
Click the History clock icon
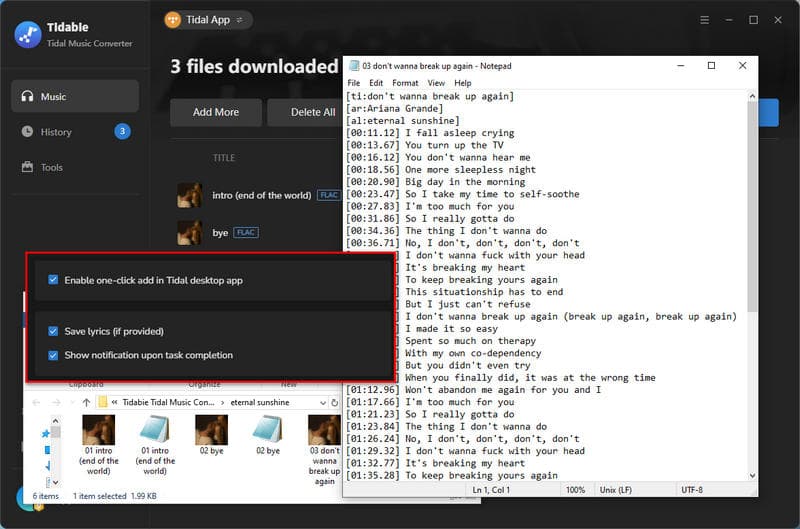(x=27, y=132)
